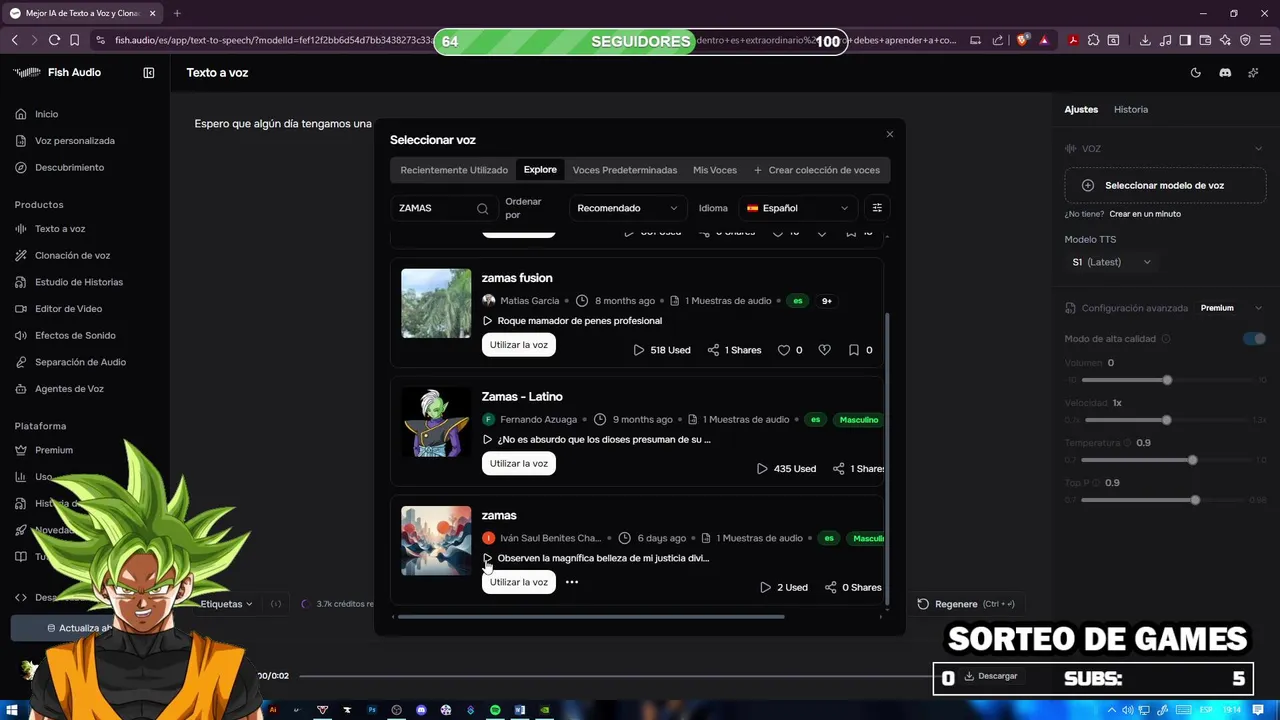
Task: Select the Explore tab
Action: pyautogui.click(x=540, y=170)
